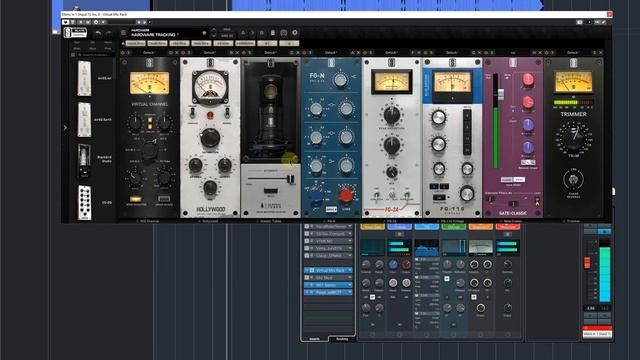Select the CS-EQ module thumbnail

tap(84, 202)
